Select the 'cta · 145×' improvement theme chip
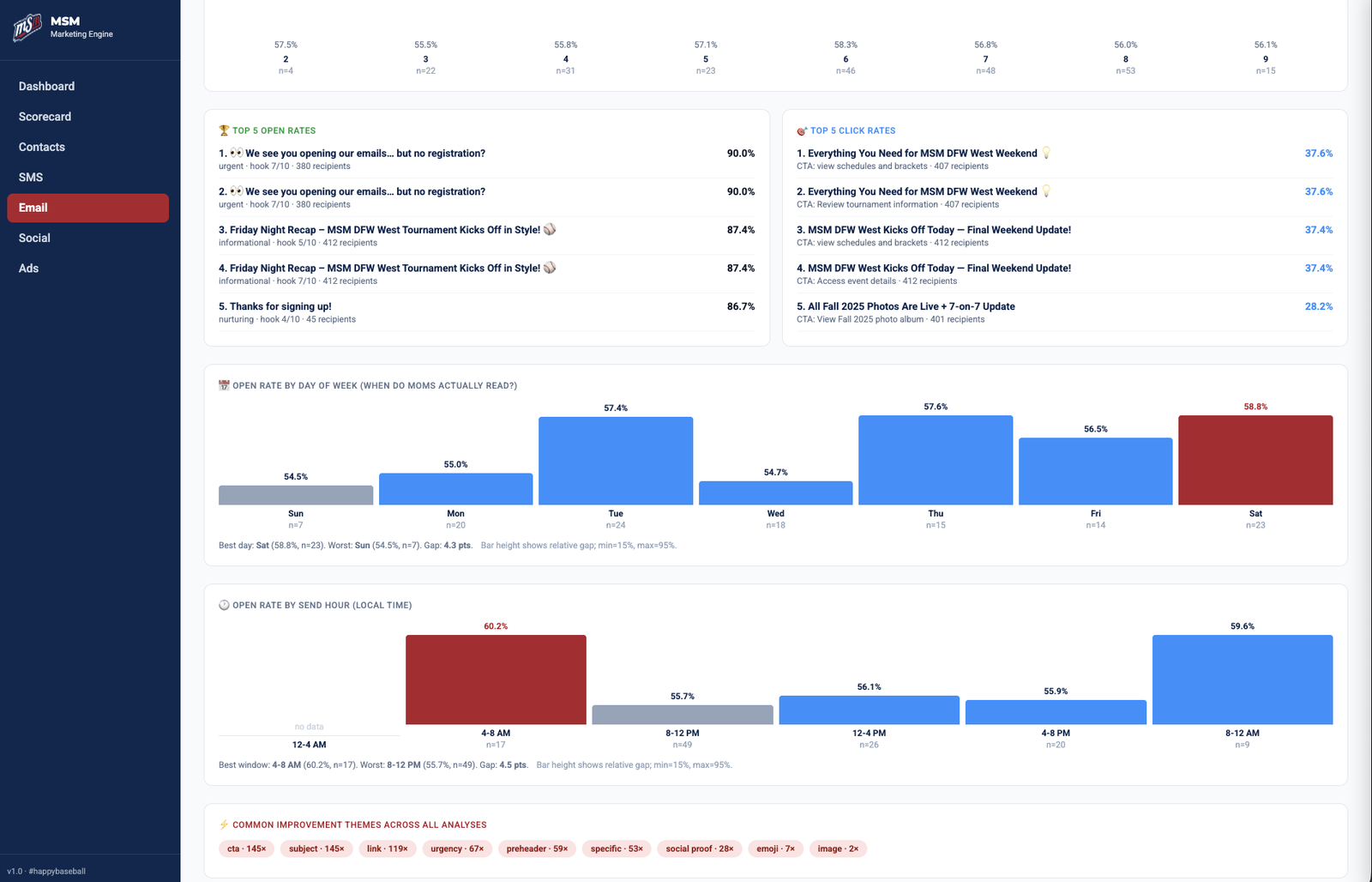 246,849
